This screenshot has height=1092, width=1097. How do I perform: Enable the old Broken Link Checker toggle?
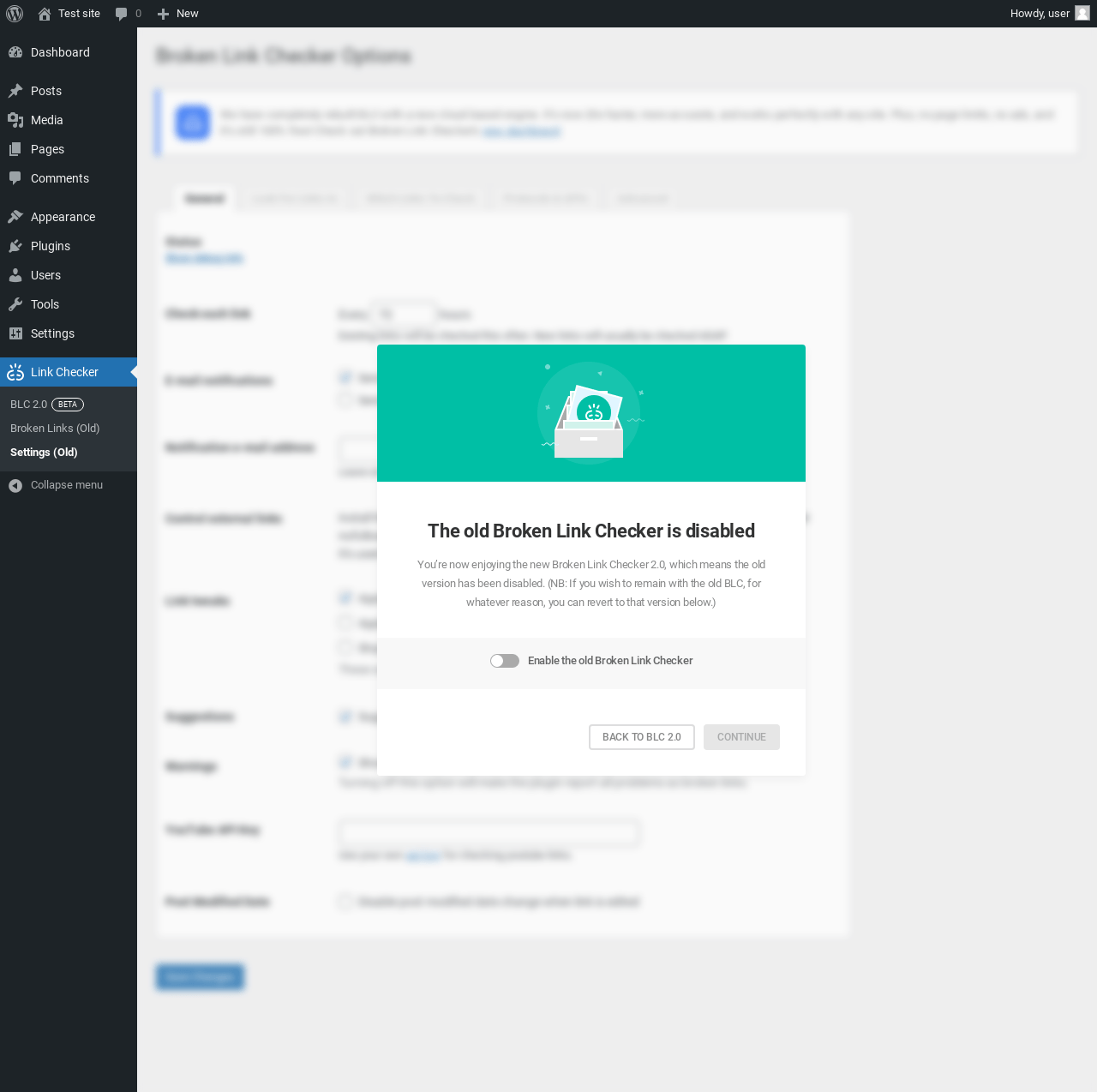505,661
